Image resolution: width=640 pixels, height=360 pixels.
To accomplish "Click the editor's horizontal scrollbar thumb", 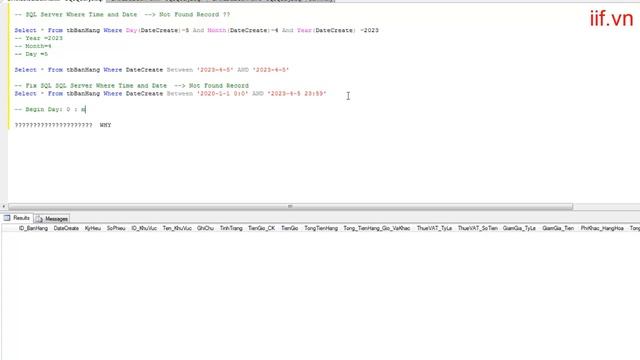I will click(x=290, y=207).
